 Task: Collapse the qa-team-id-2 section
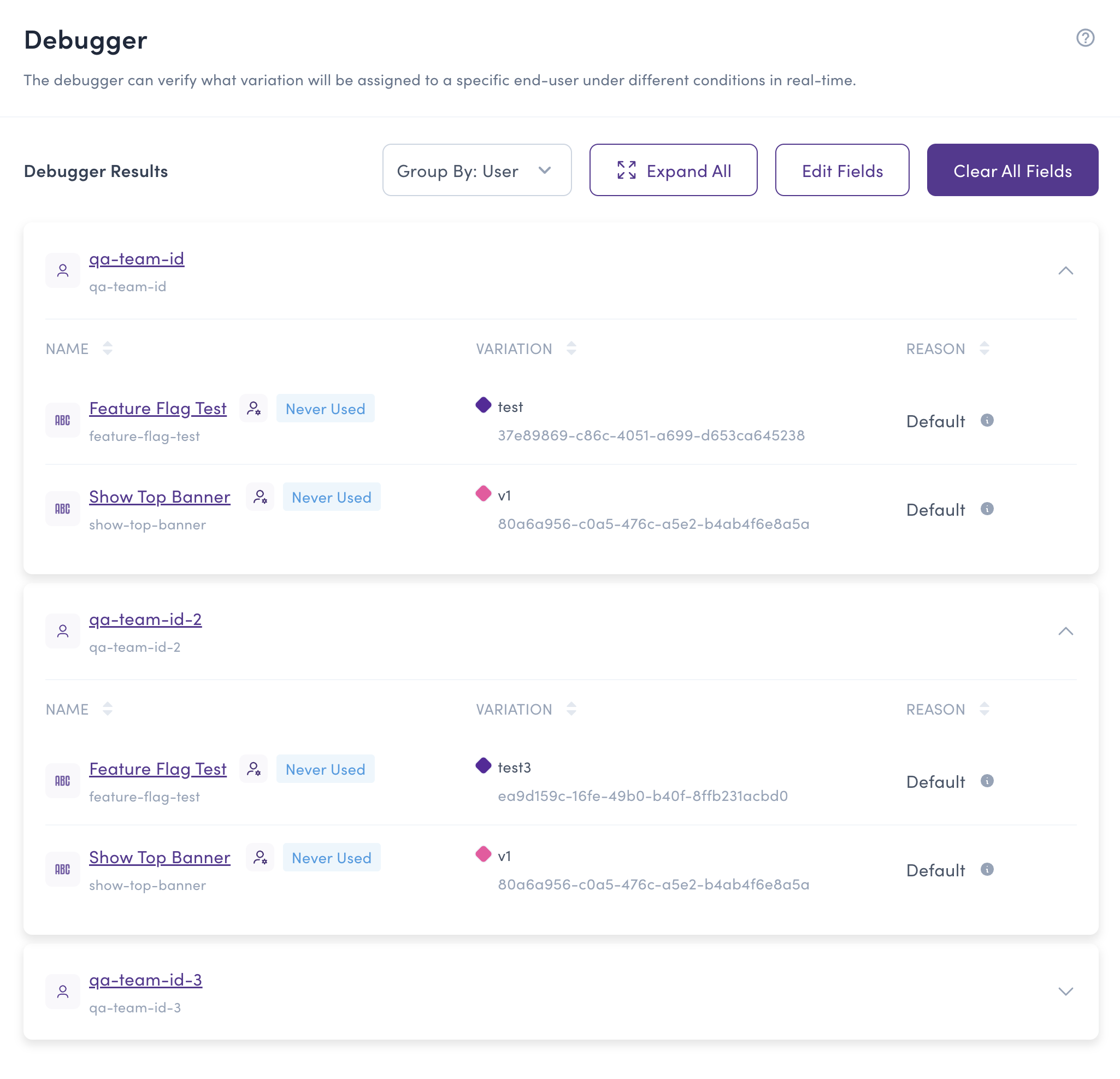(1065, 632)
